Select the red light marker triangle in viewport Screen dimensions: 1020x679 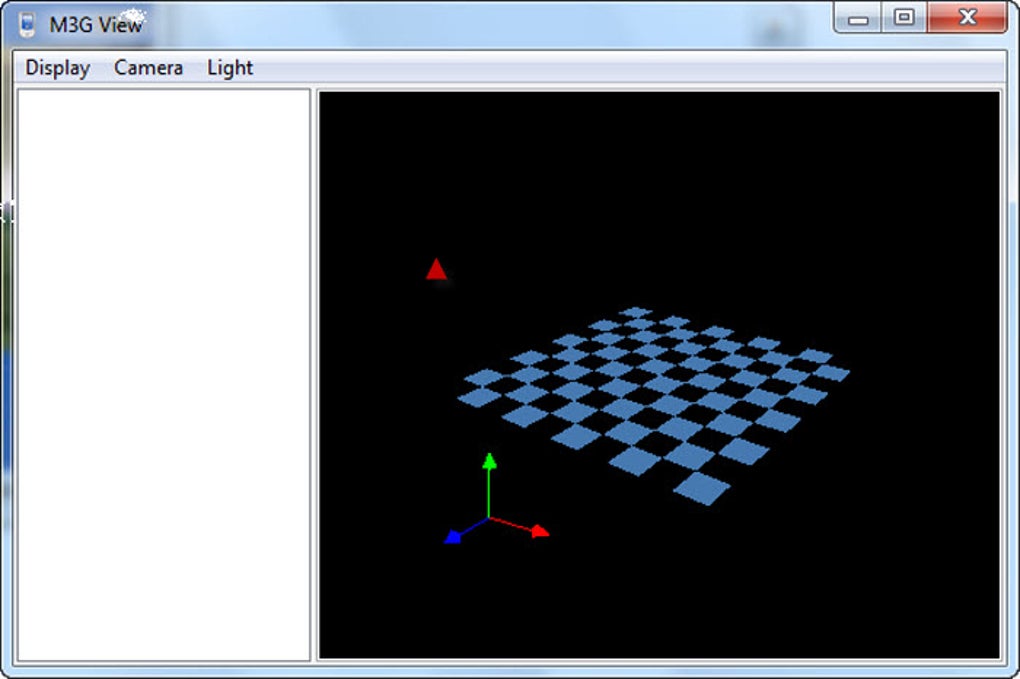point(436,269)
